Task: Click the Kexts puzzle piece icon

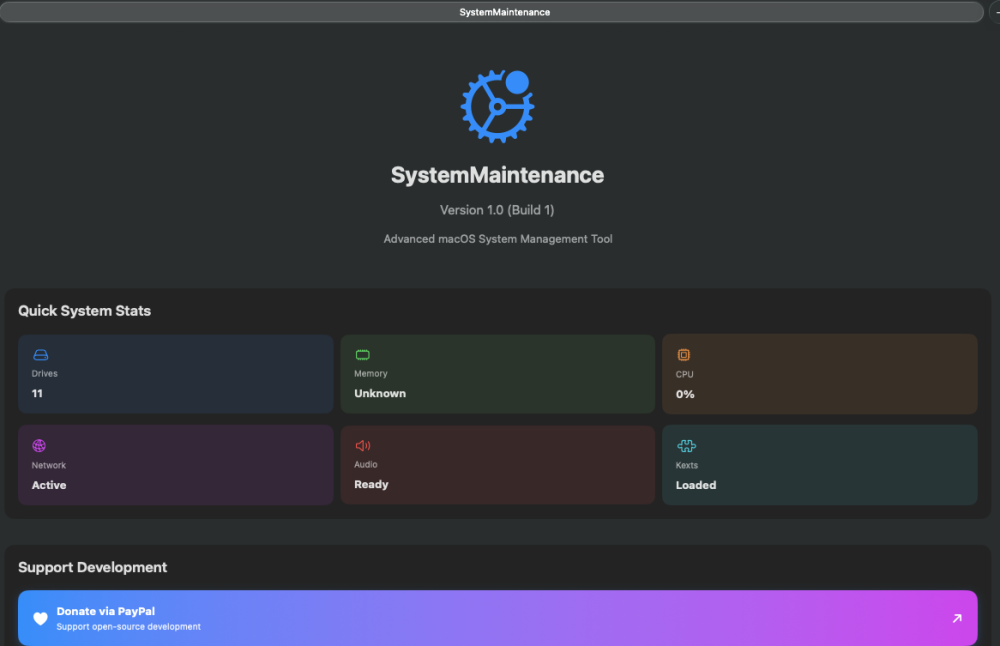Action: [686, 446]
